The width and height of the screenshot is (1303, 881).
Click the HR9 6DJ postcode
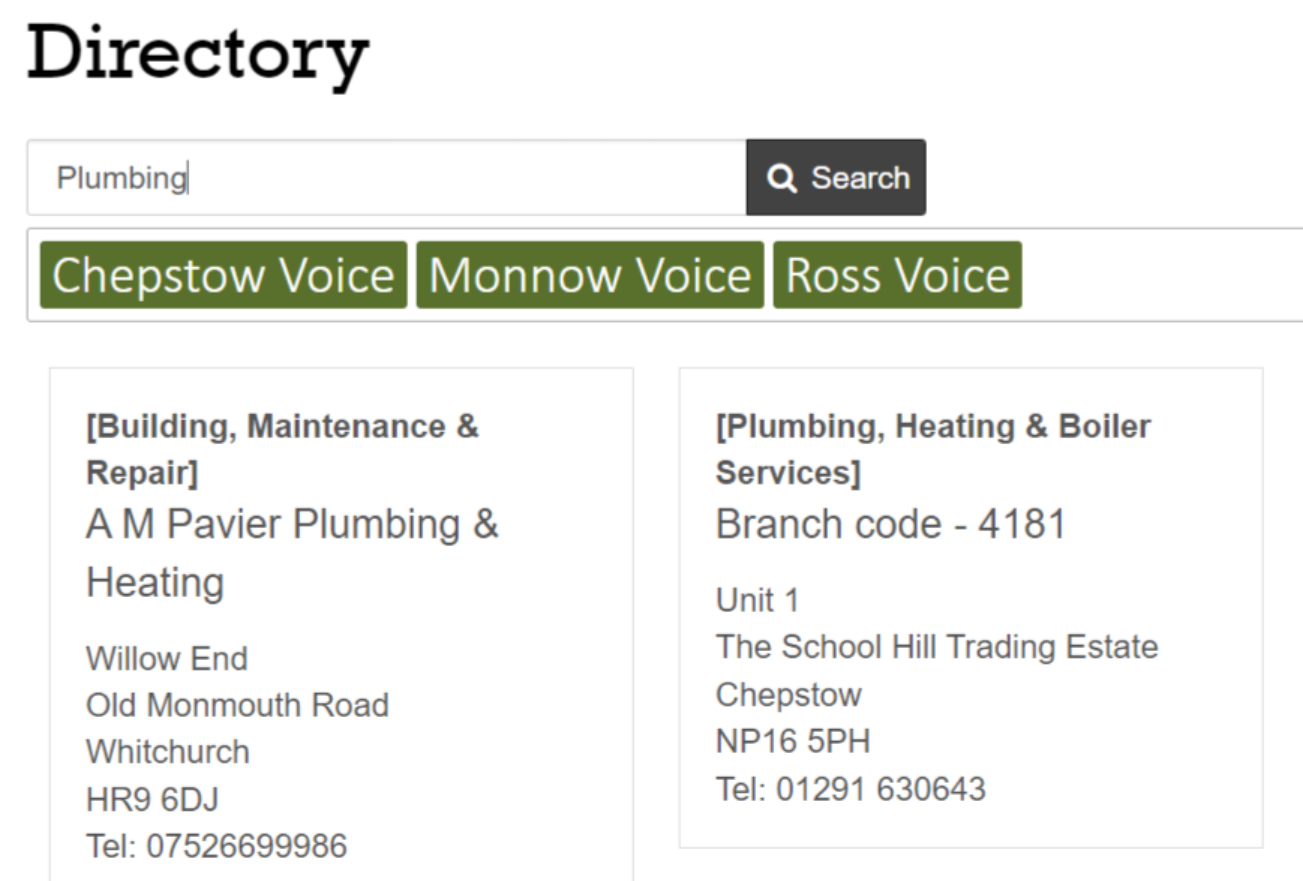pyautogui.click(x=152, y=800)
